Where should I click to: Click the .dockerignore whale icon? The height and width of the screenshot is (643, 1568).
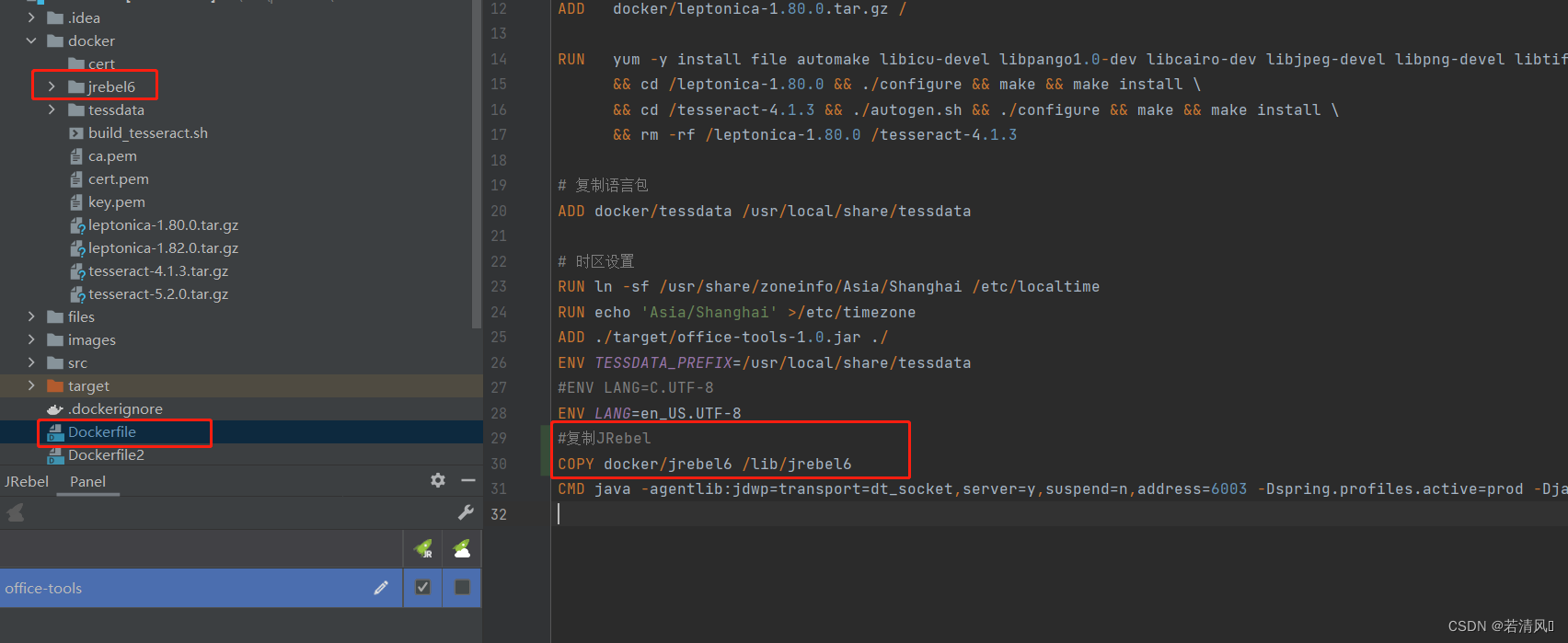pos(55,409)
